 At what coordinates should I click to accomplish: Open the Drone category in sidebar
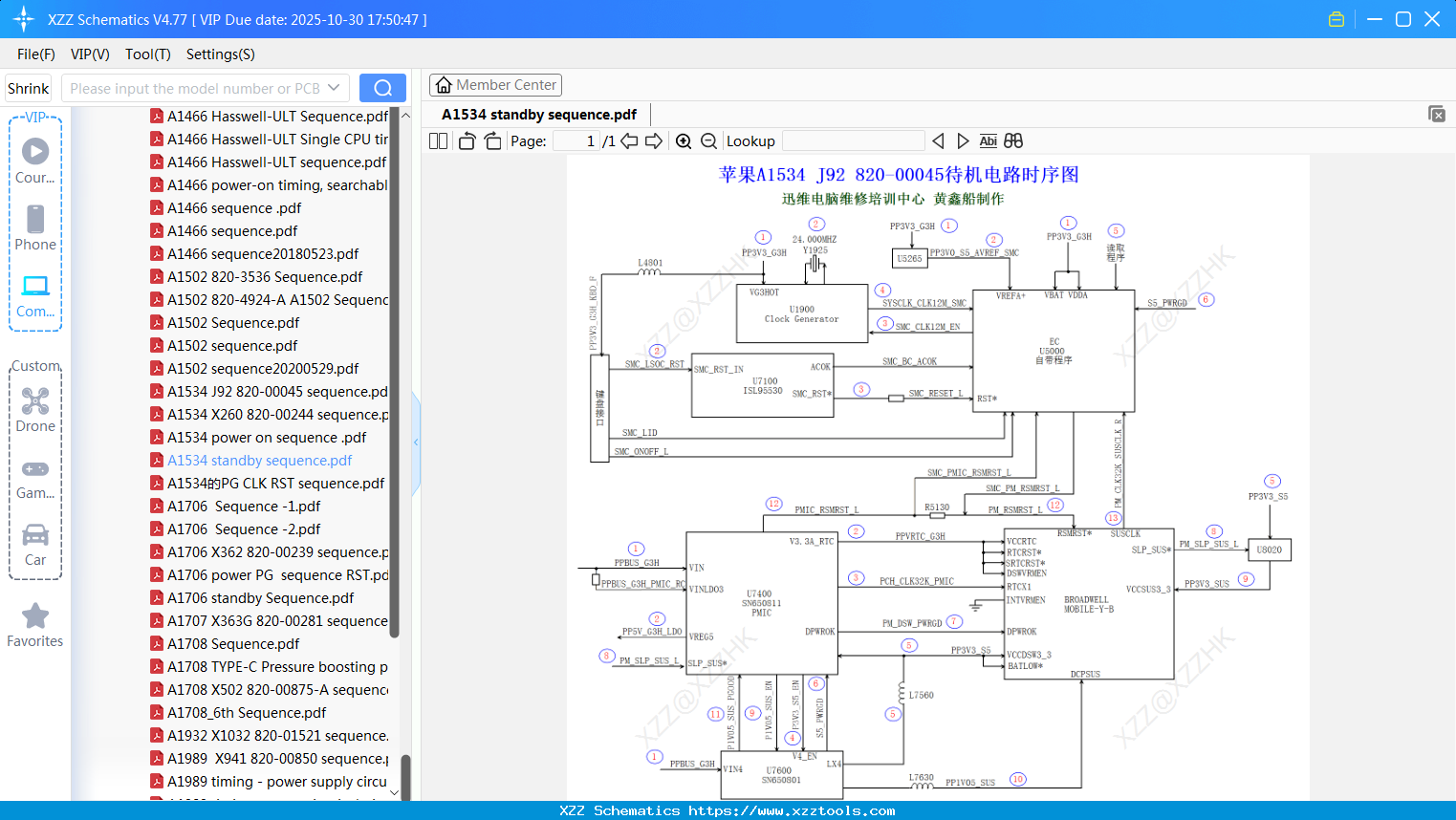tap(35, 410)
